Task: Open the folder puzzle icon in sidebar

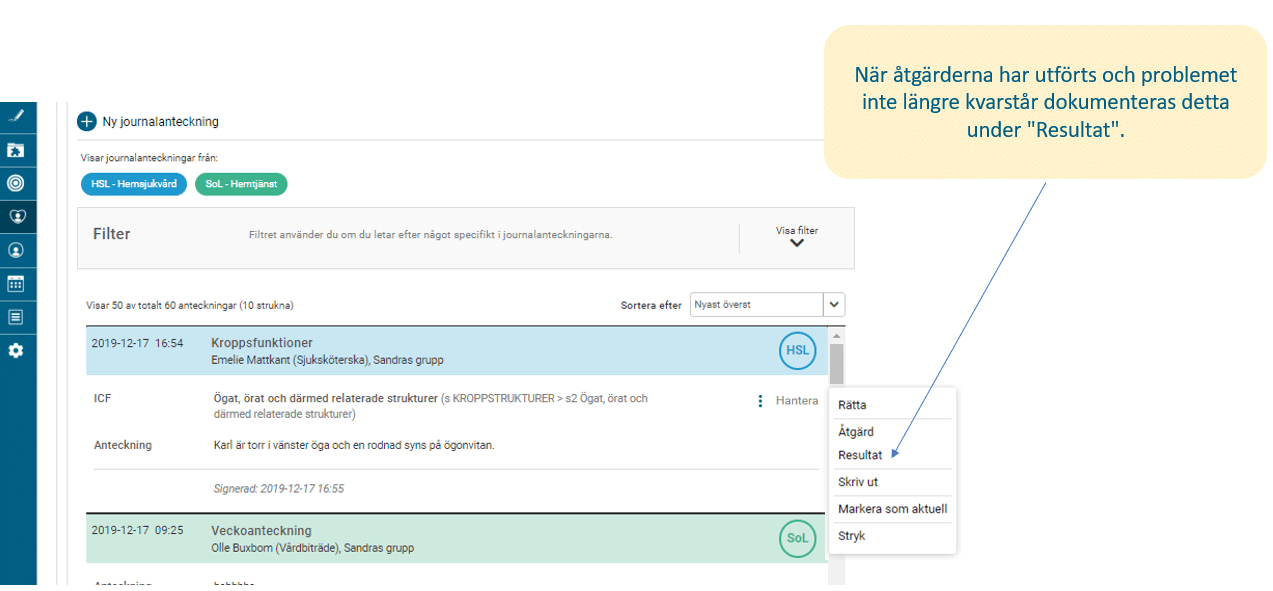Action: tap(16, 150)
